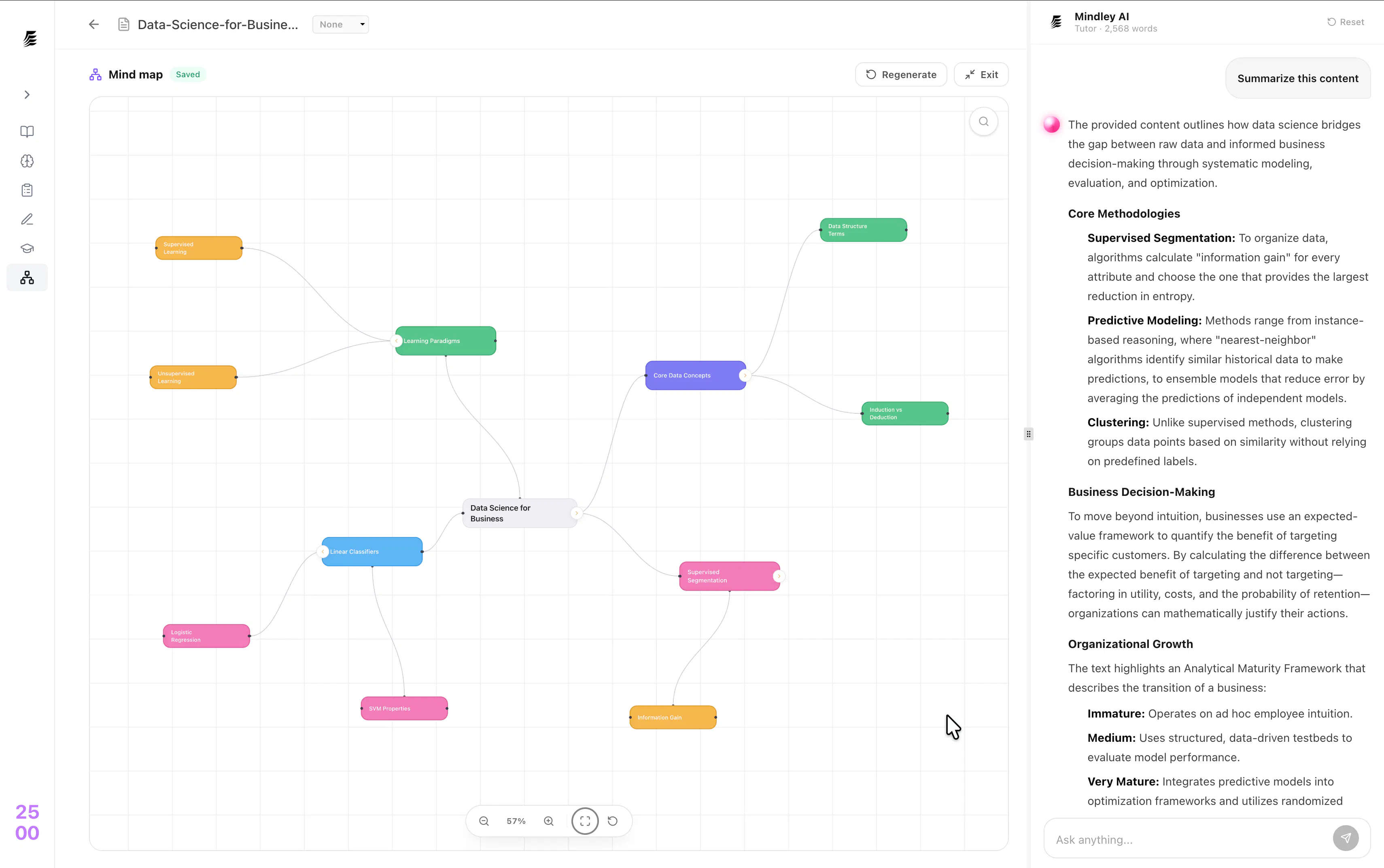Click the Mindley logo in the sidebar
The width and height of the screenshot is (1384, 868).
(30, 38)
